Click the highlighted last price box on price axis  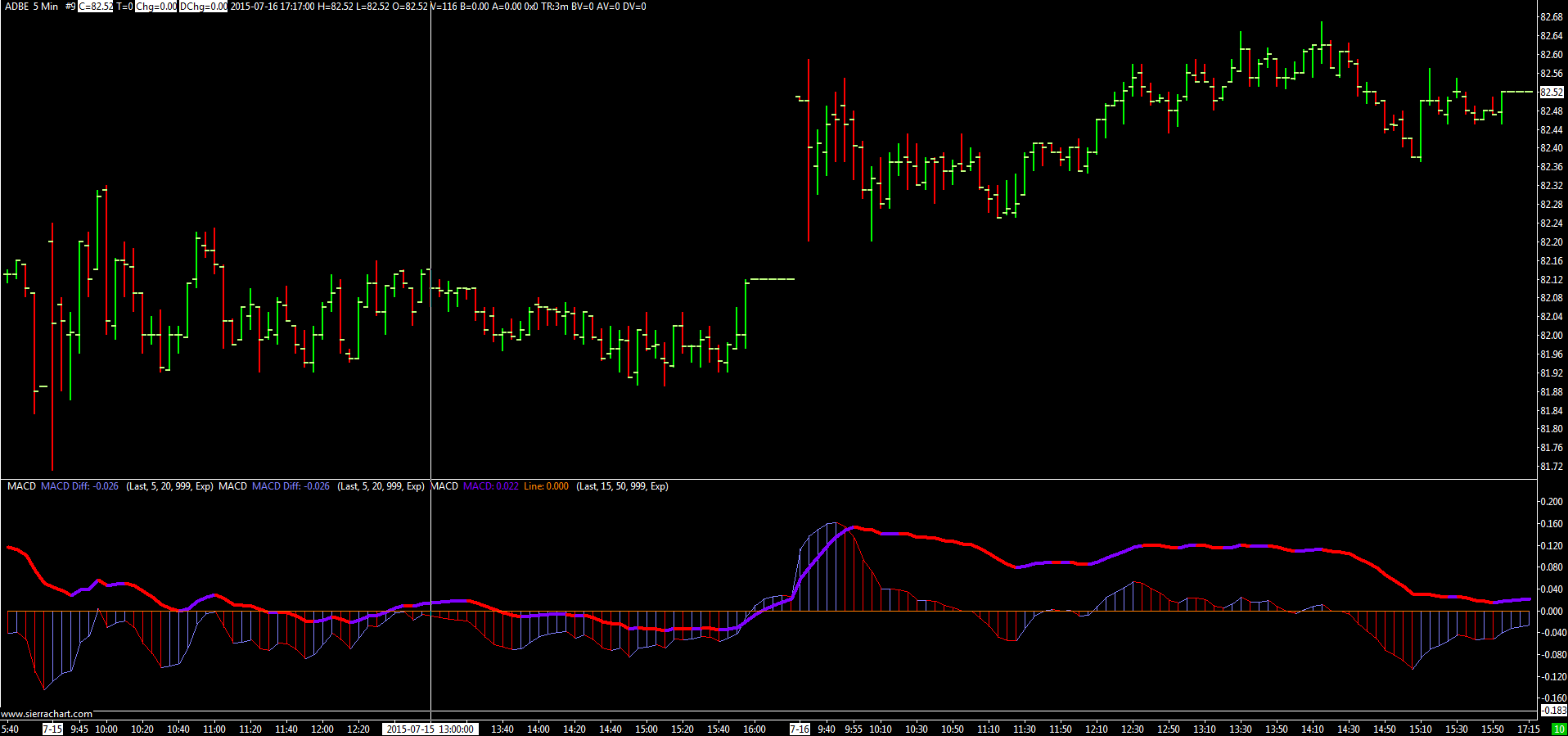tap(1552, 93)
